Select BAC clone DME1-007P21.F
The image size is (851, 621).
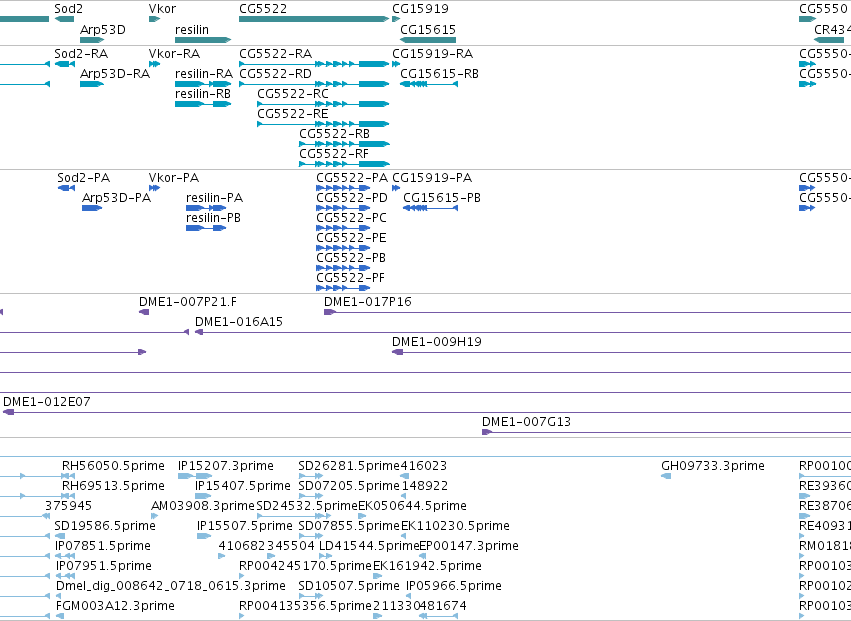tap(188, 302)
